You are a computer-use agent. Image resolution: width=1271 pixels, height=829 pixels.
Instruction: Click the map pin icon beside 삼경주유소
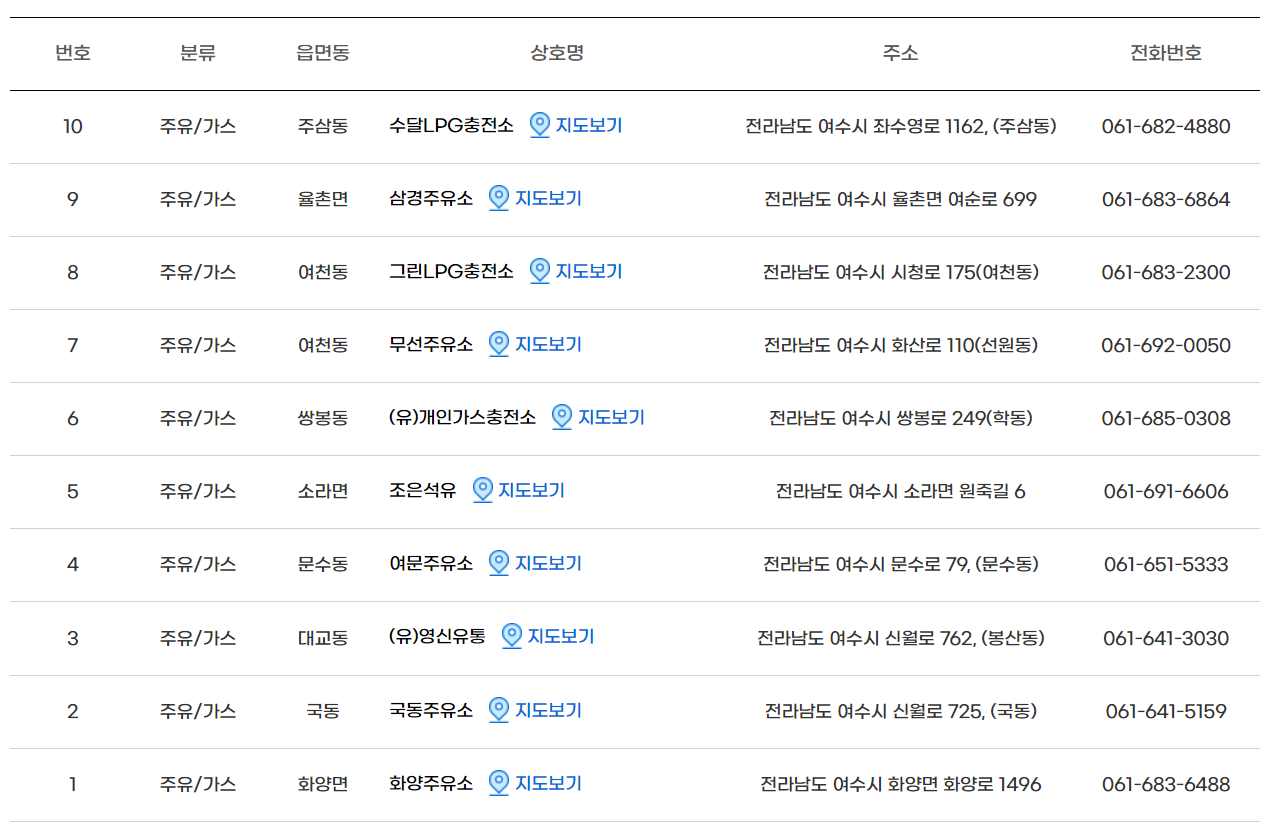pos(500,199)
